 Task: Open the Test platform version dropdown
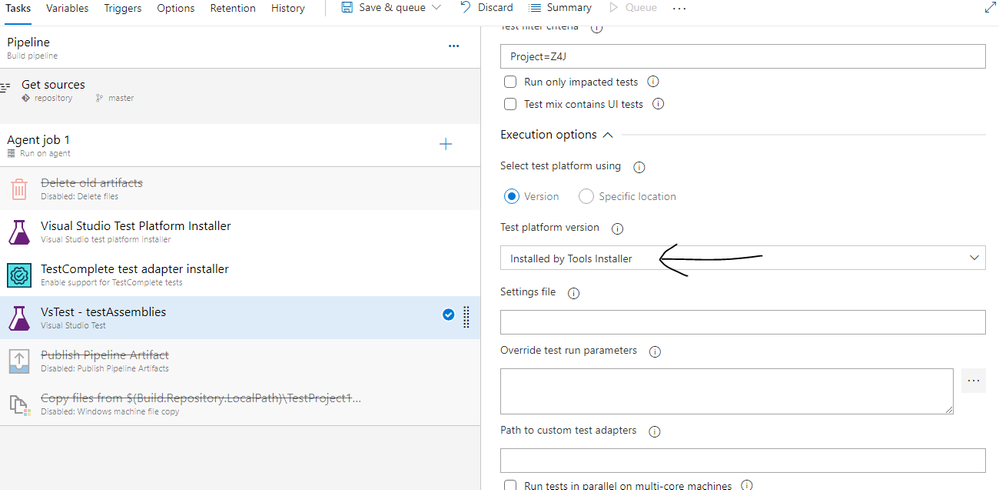(742, 258)
